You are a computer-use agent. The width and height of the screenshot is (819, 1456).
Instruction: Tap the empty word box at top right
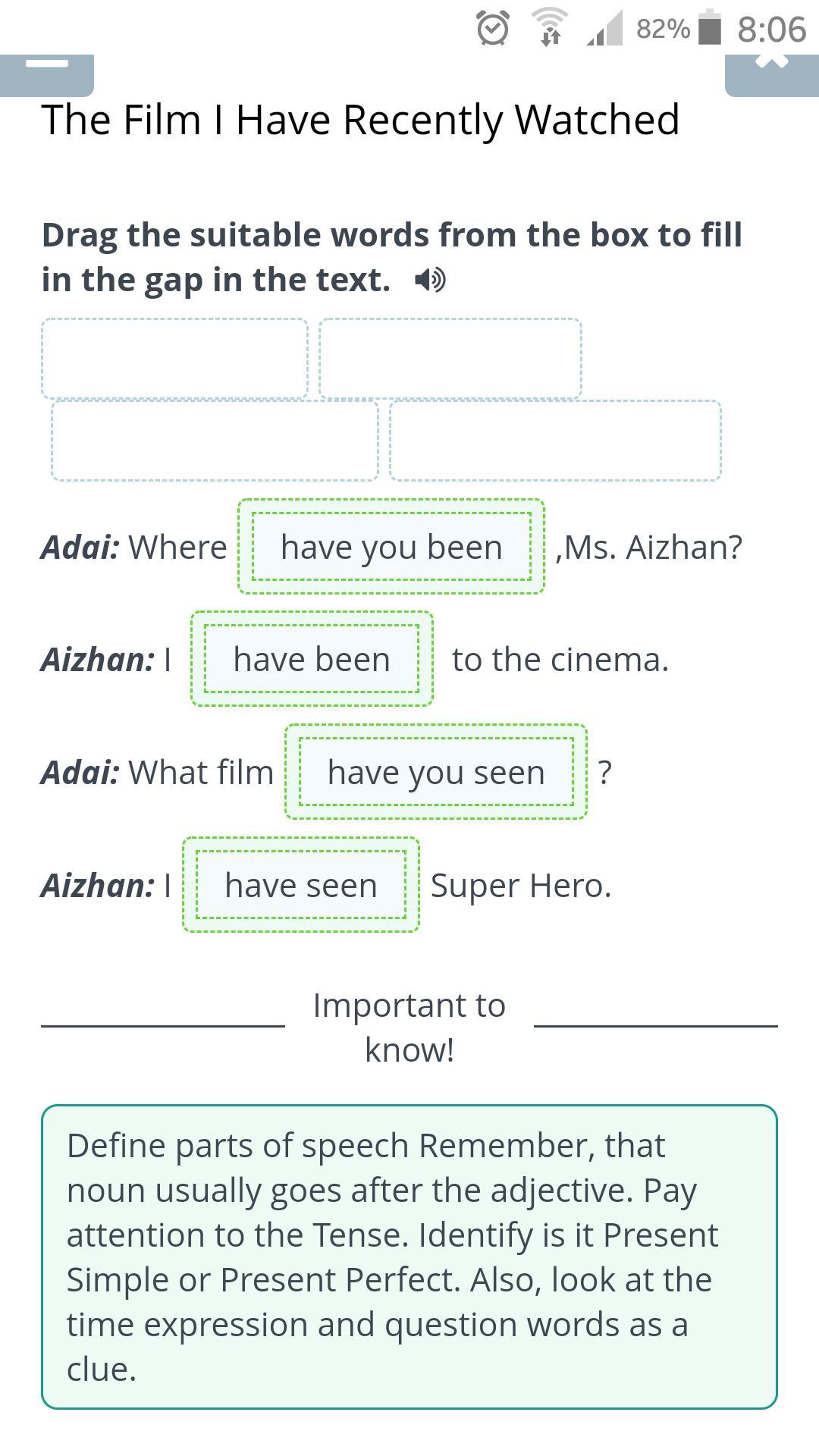(x=450, y=359)
